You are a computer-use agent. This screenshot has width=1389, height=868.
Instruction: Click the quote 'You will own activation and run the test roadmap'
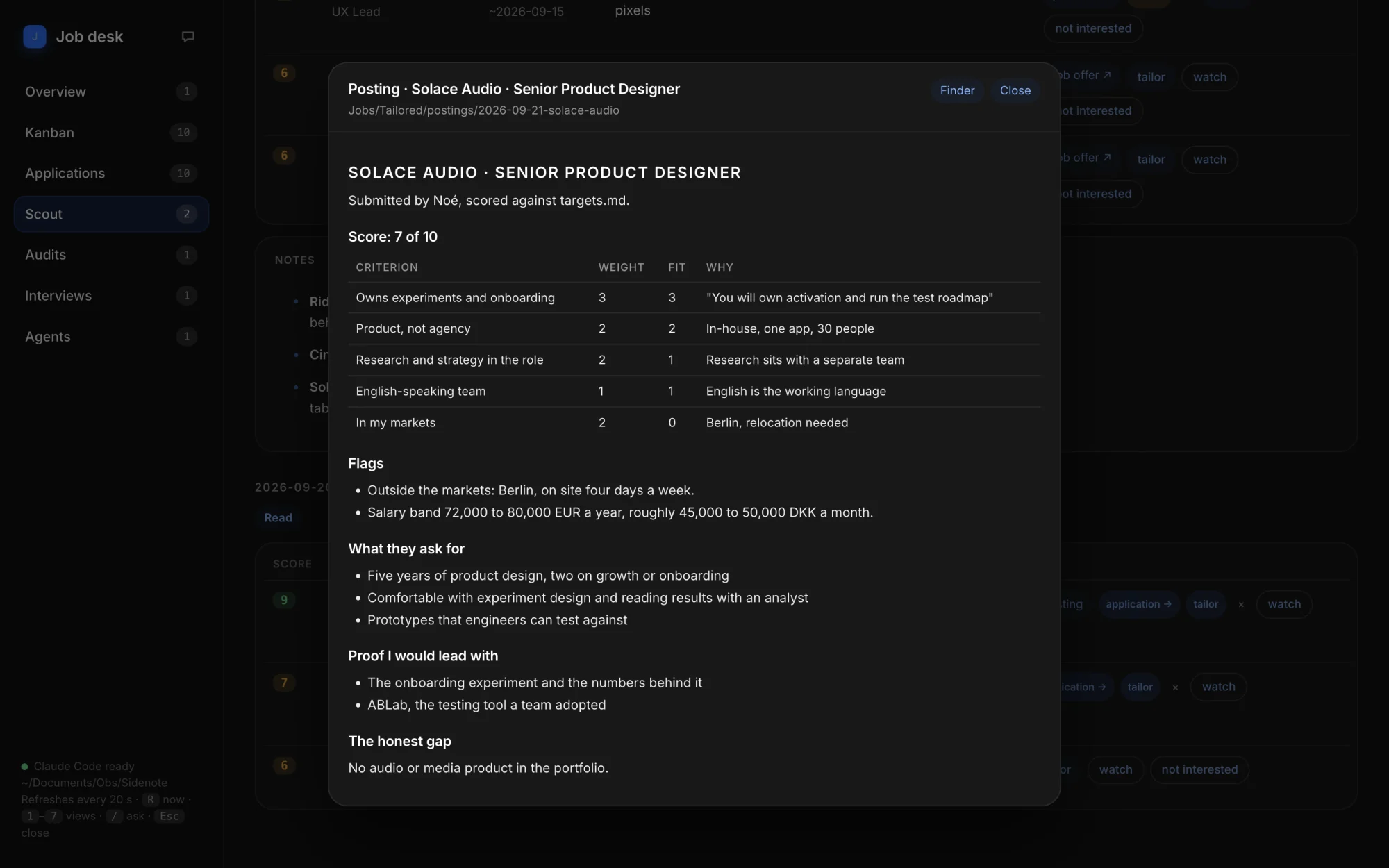[849, 298]
